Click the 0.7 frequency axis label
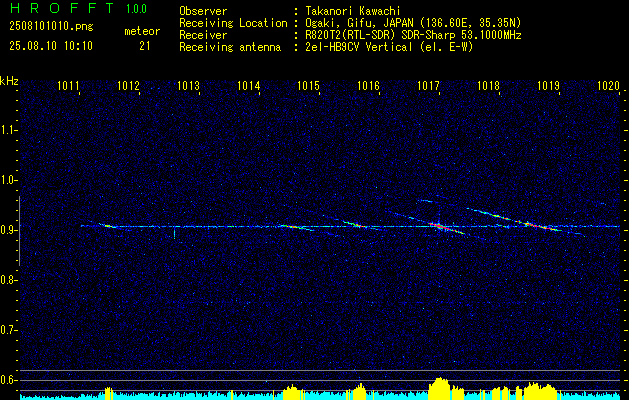 pyautogui.click(x=8, y=330)
